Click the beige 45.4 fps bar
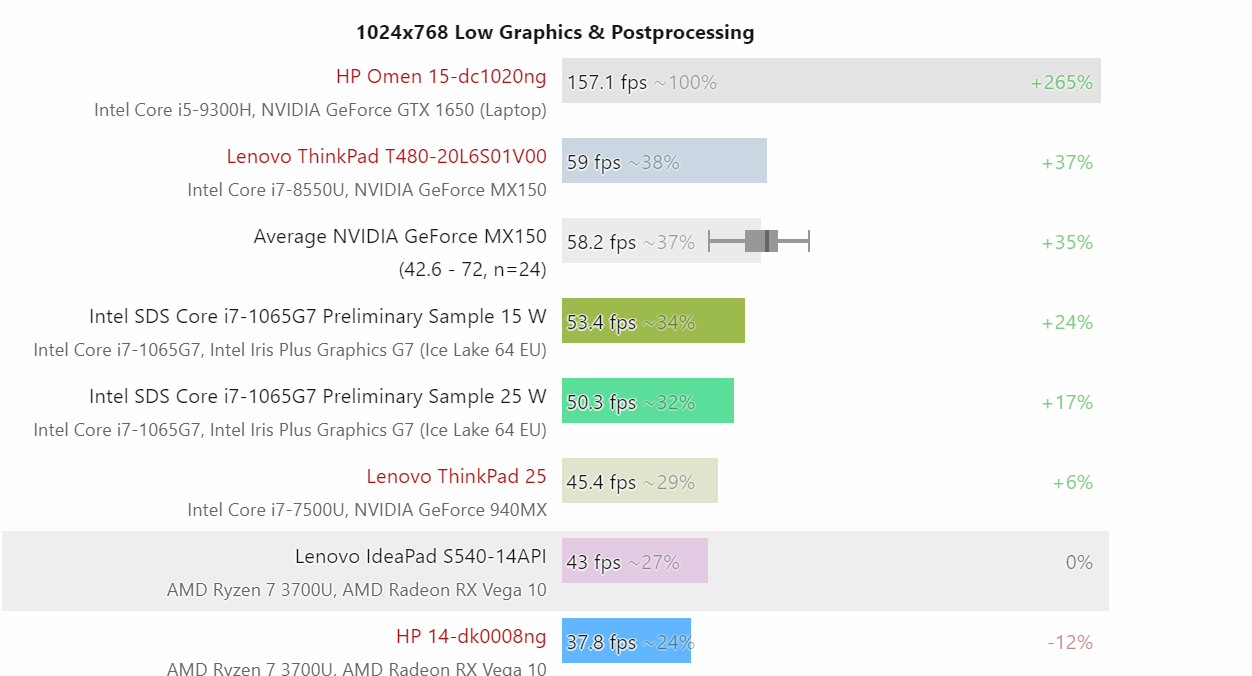This screenshot has height=676, width=1252. (x=640, y=481)
